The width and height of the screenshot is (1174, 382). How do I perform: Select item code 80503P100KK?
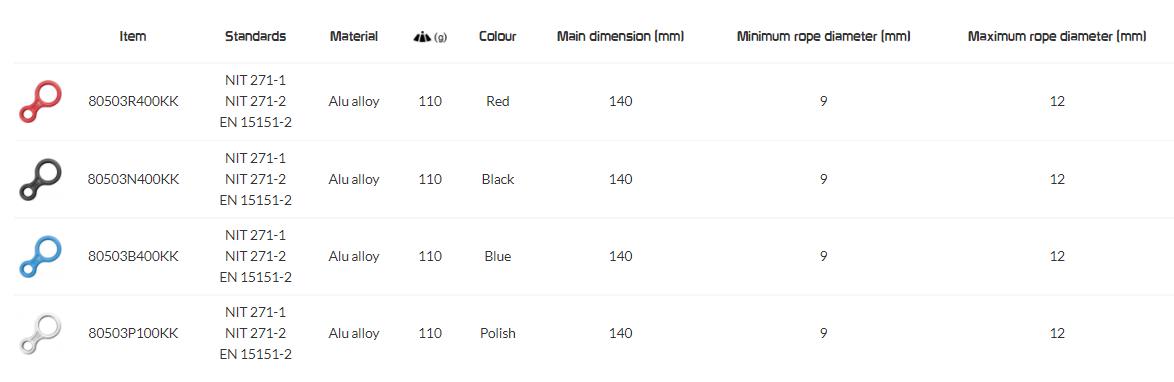coord(133,333)
